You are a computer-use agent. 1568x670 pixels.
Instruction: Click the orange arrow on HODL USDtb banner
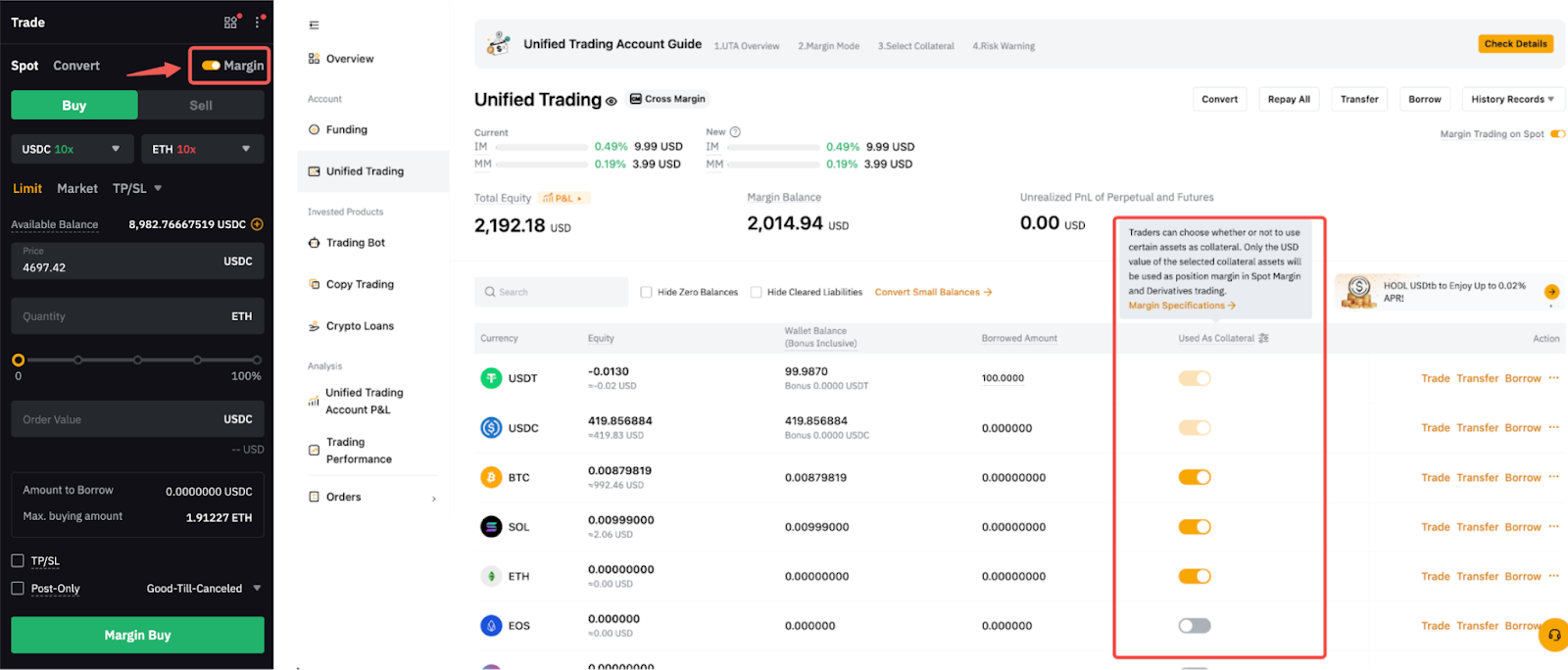[1551, 292]
